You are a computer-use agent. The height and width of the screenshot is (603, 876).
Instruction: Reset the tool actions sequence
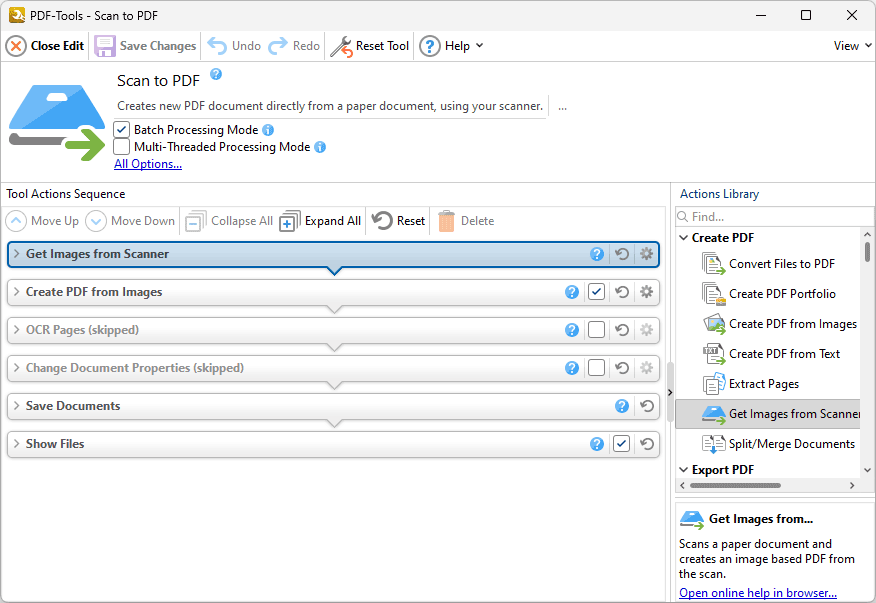[x=399, y=221]
